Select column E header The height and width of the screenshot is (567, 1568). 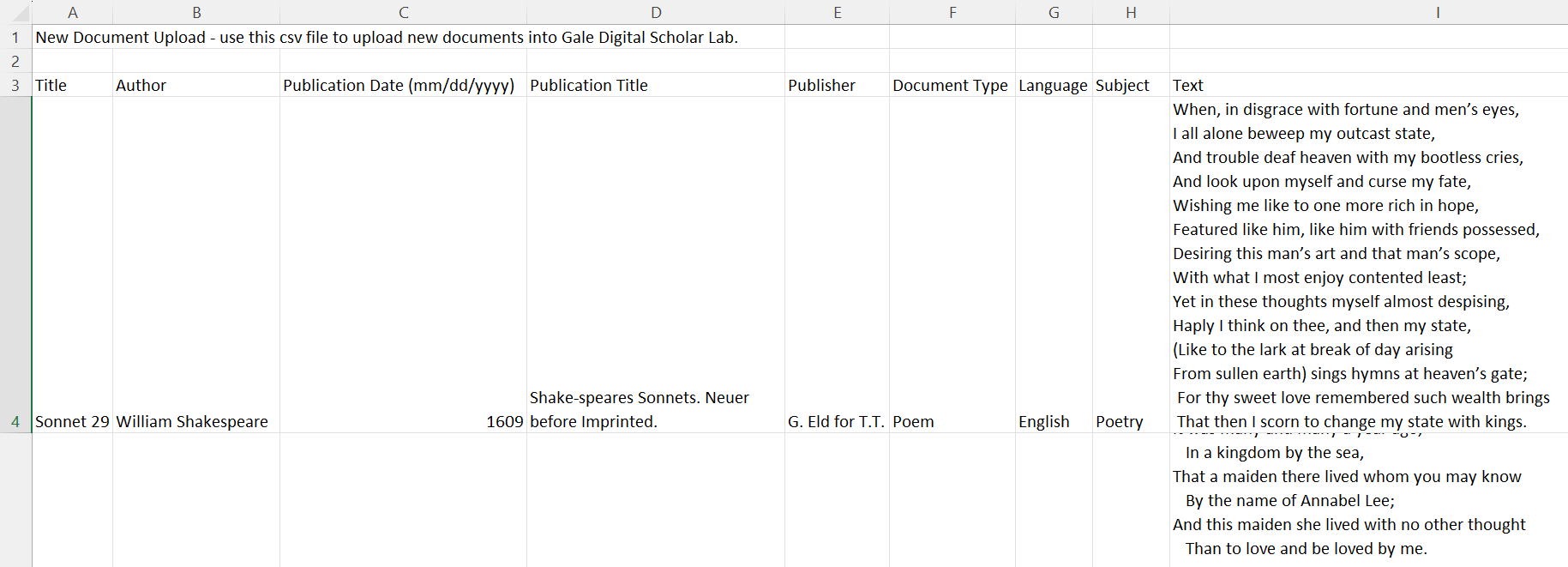click(837, 12)
